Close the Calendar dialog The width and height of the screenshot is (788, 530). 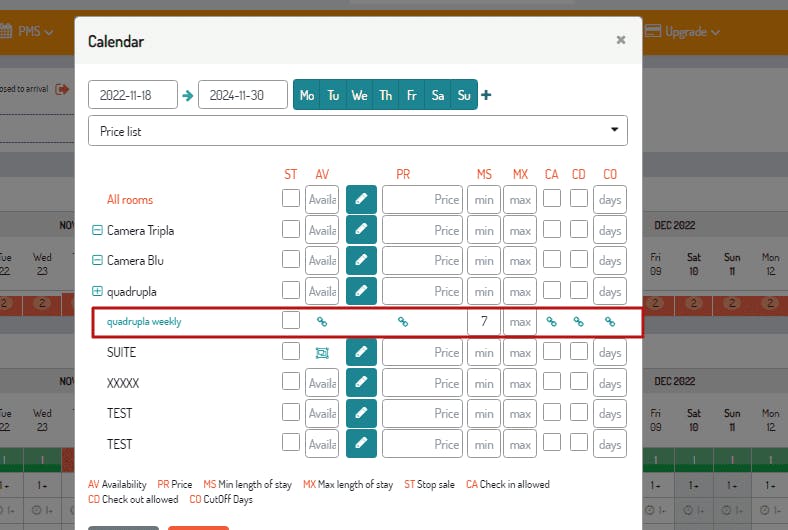coord(621,40)
